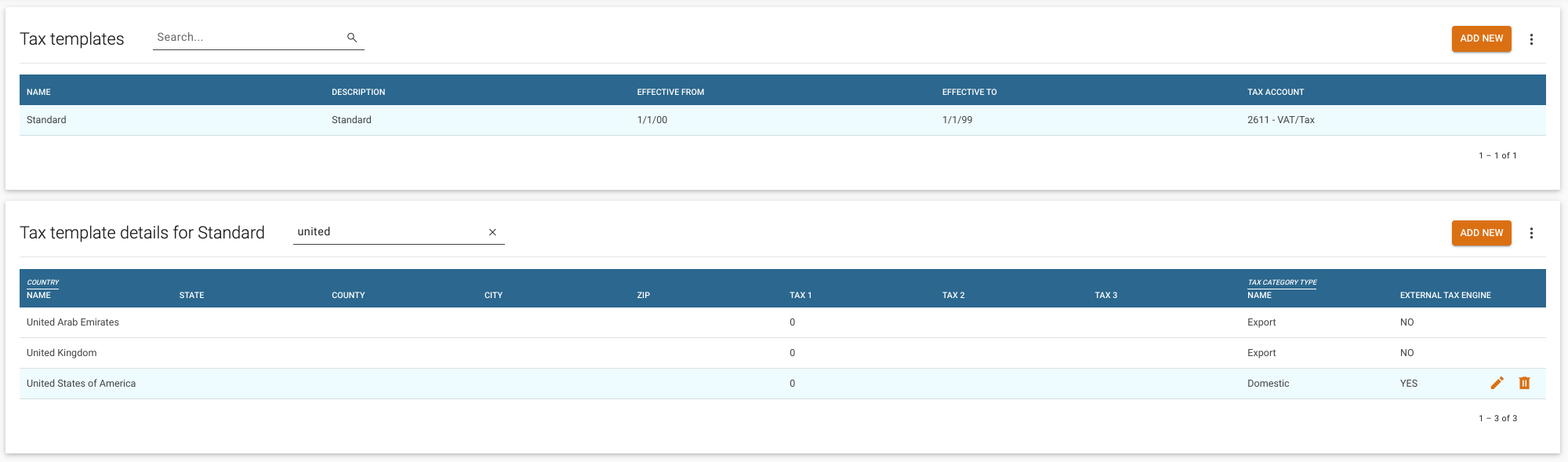The image size is (1568, 462).
Task: Sort details by TAX 2 column header
Action: tap(953, 295)
